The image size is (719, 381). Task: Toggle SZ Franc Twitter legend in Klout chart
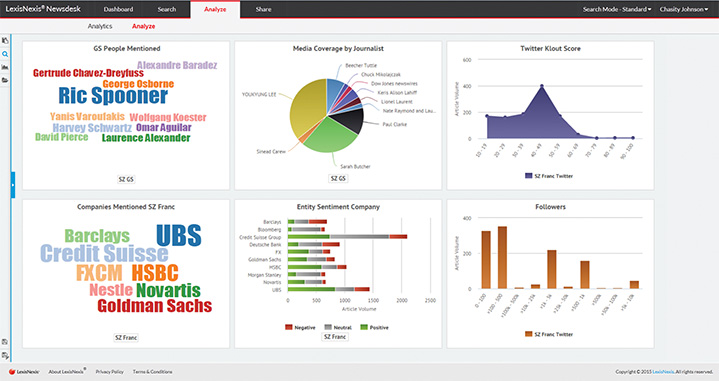pyautogui.click(x=549, y=176)
